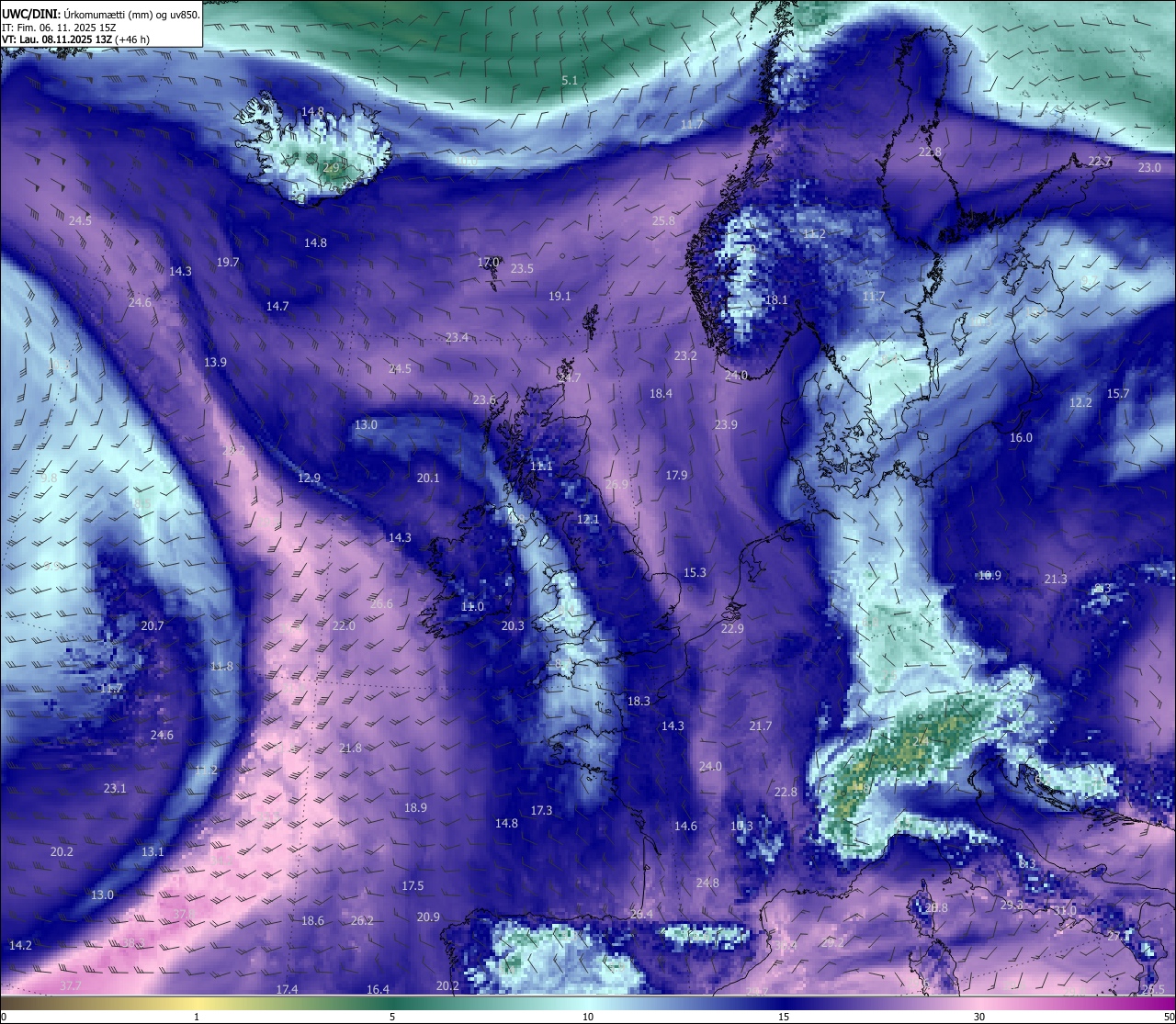Click the 19.7 value south of Iceland
This screenshot has height=1024, width=1176.
coord(228,262)
